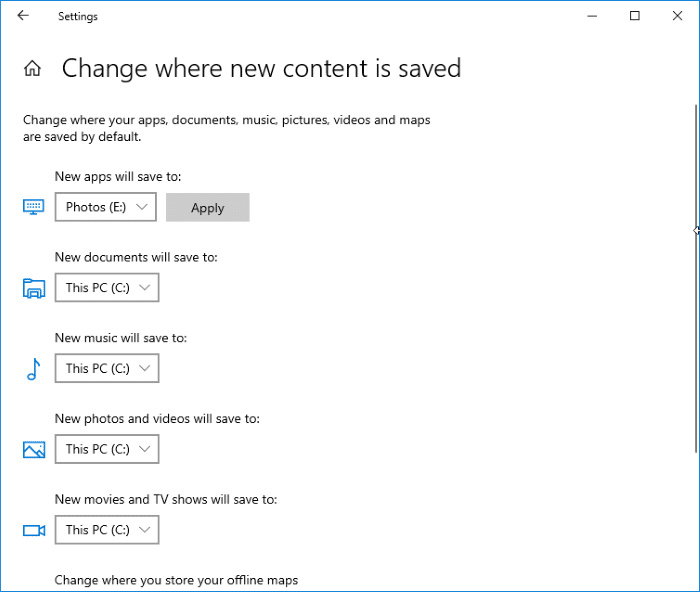Click the movies and TV camera icon

click(34, 530)
